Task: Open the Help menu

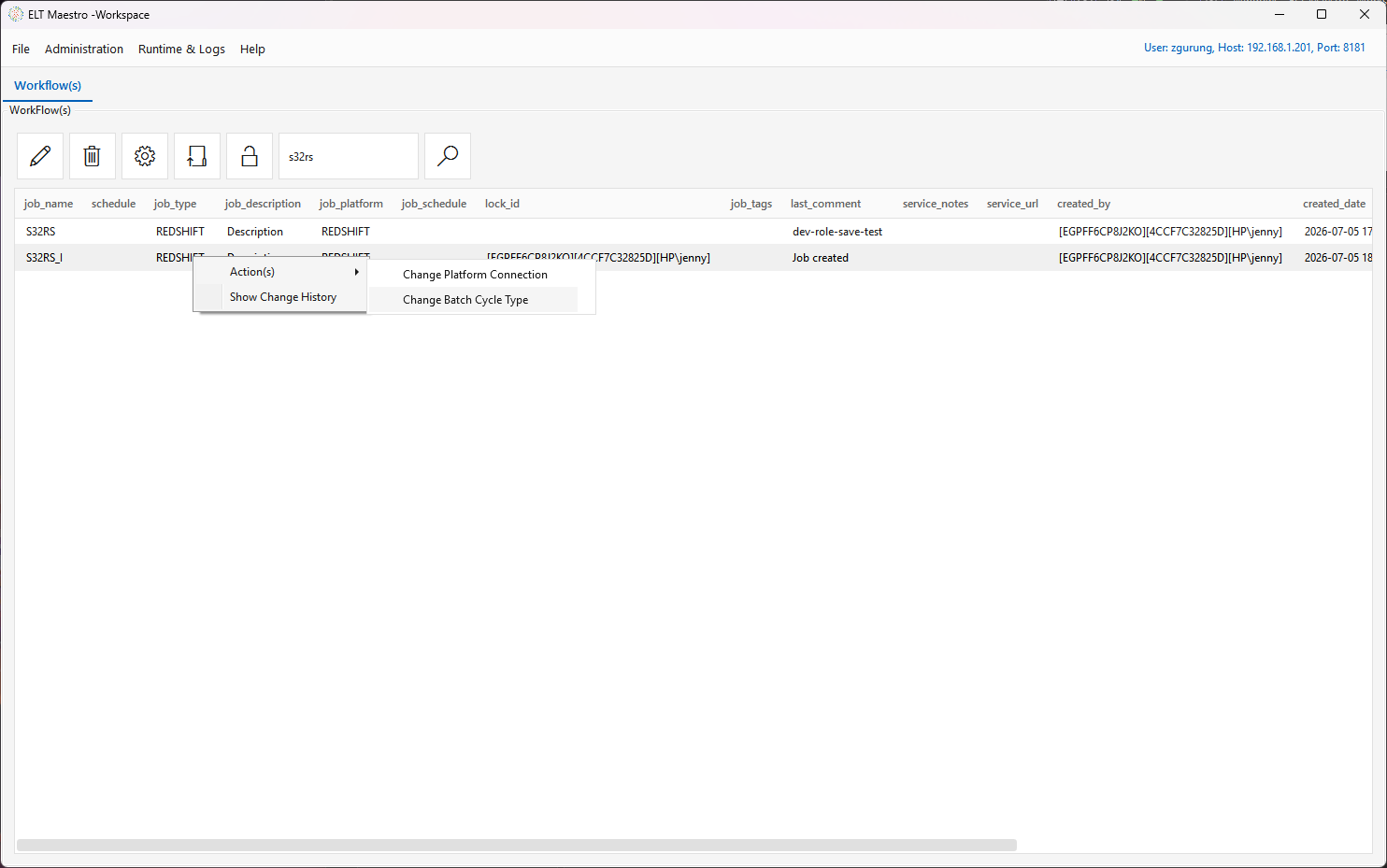Action: (252, 49)
